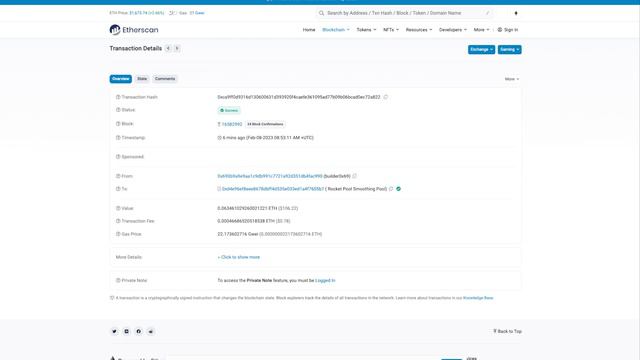The width and height of the screenshot is (640, 360).
Task: Open the Rocket Pool Smoothing Pool address link
Action: coord(273,189)
